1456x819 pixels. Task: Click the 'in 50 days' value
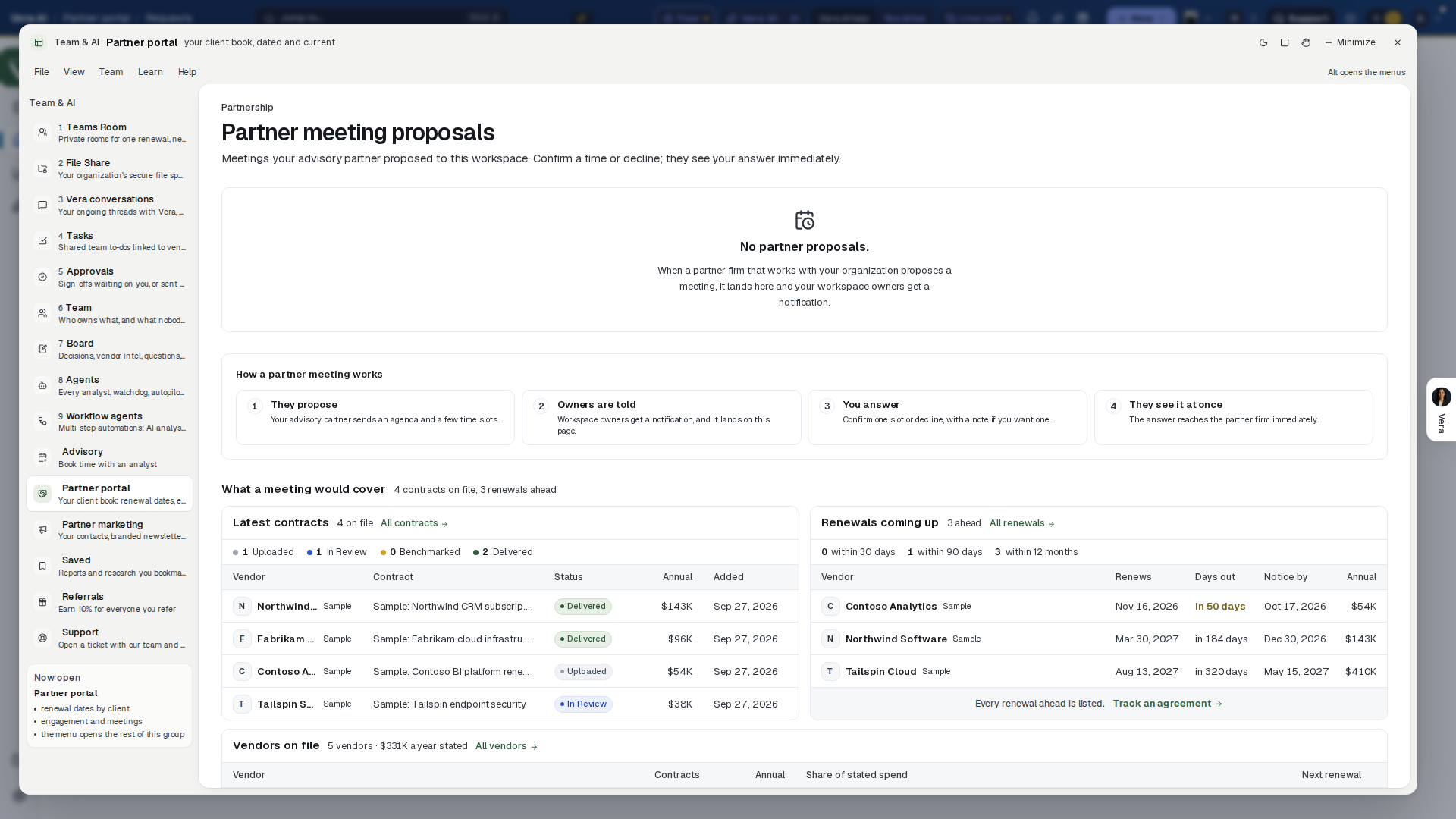click(x=1219, y=607)
